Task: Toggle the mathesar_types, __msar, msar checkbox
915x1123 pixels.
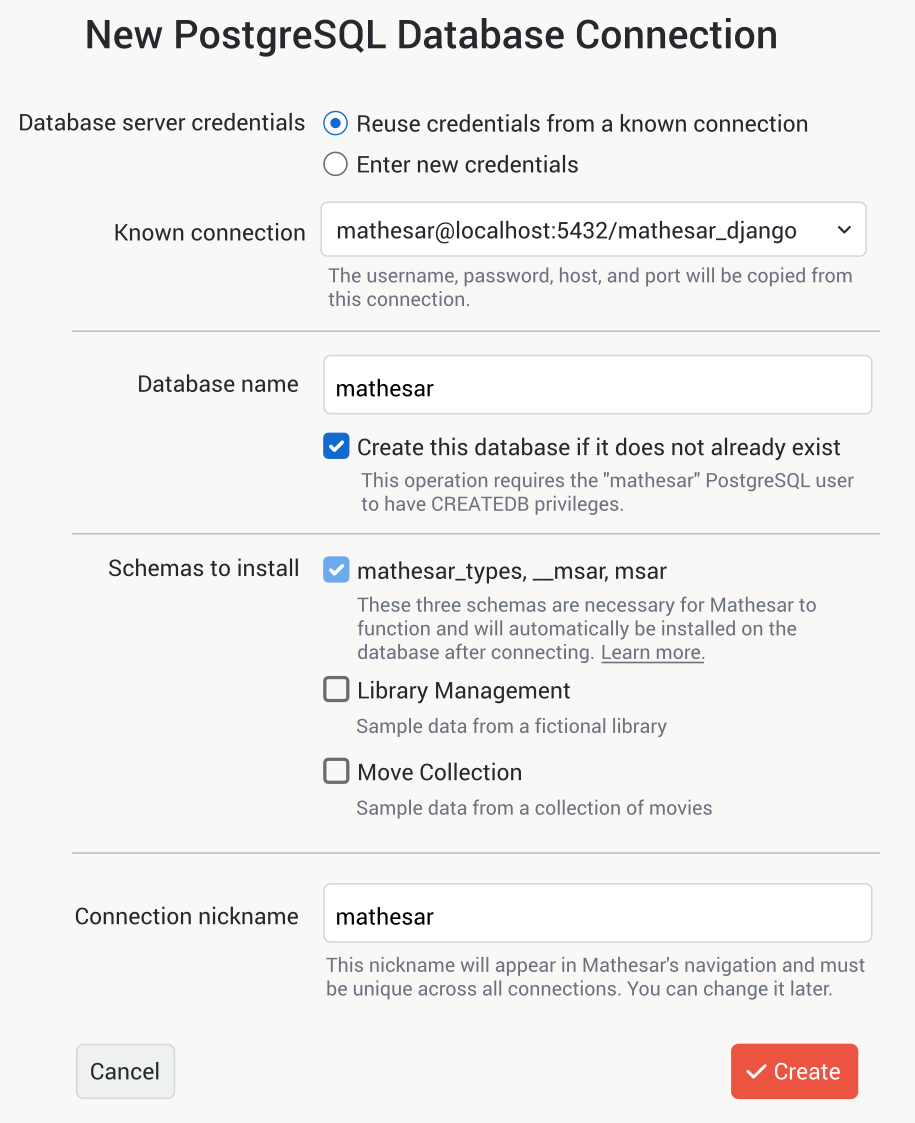Action: point(336,570)
